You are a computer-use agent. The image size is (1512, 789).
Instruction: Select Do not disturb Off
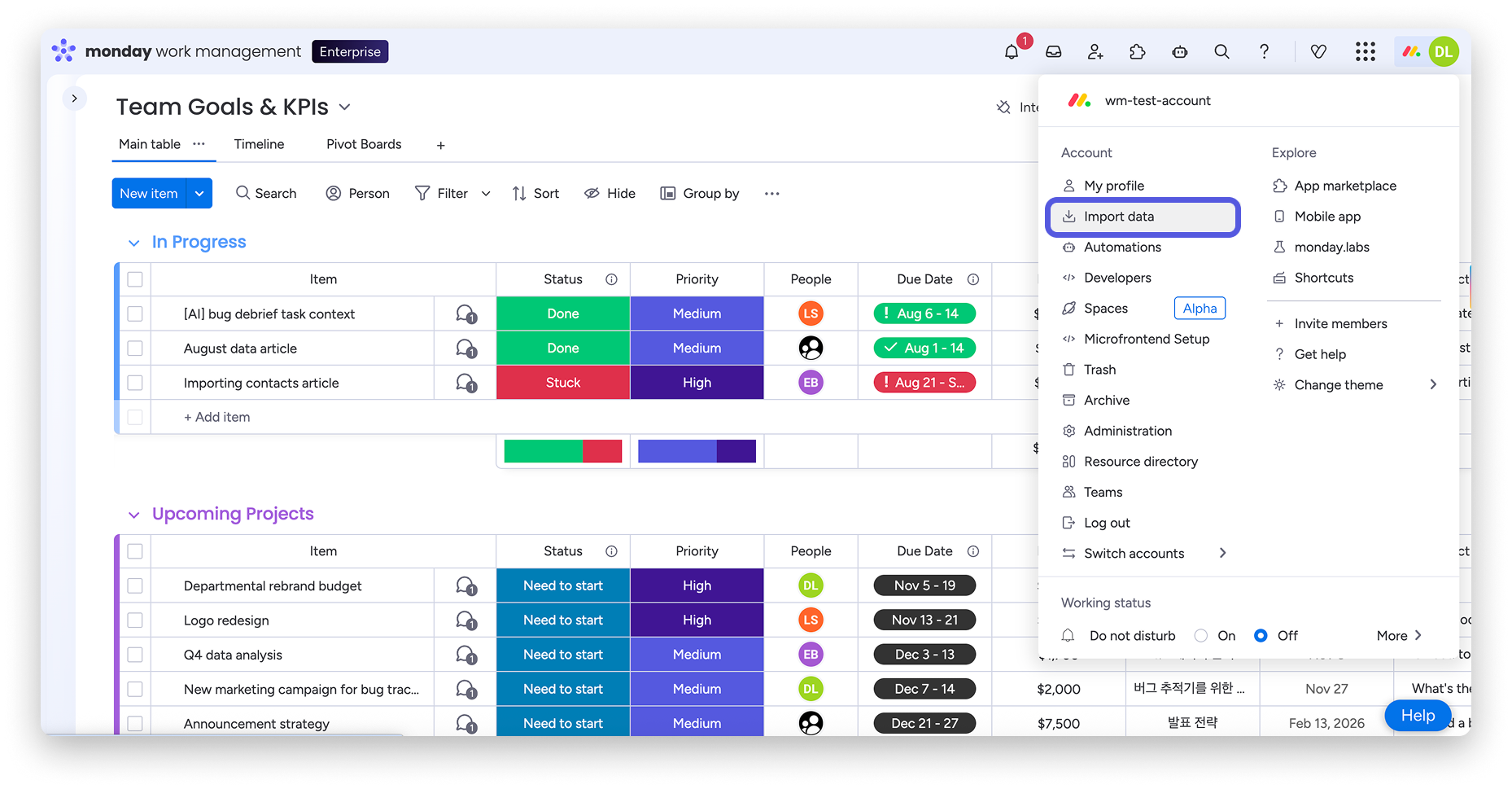[1261, 636]
